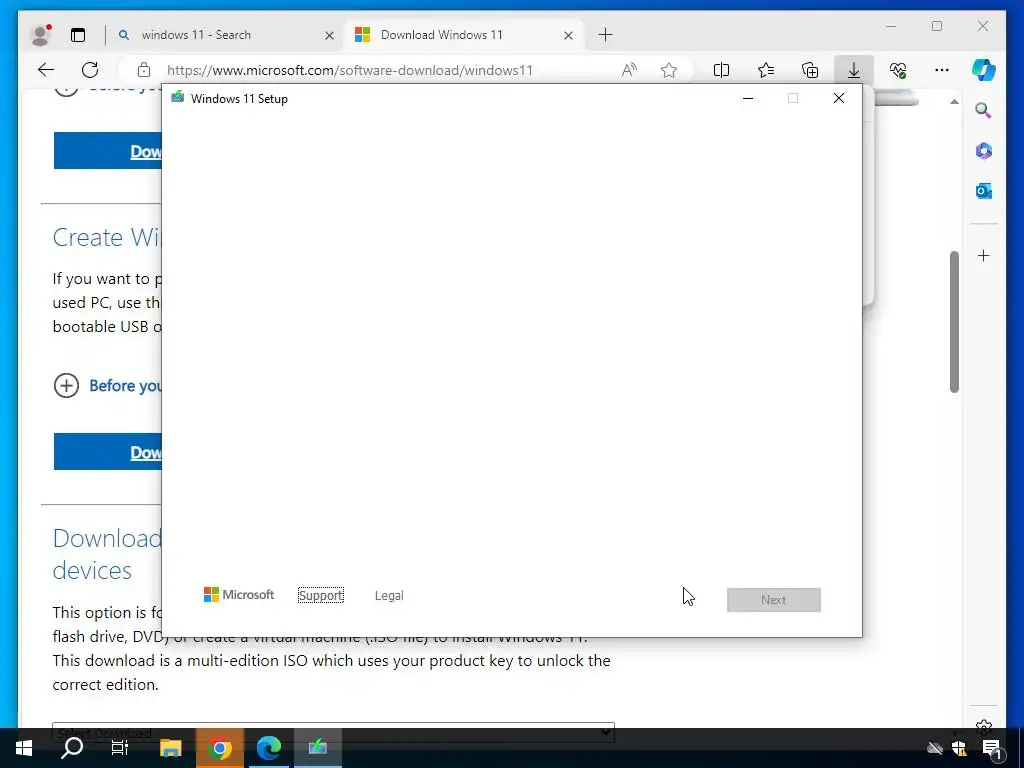
Task: Open the Edge profile avatar icon
Action: tap(41, 35)
